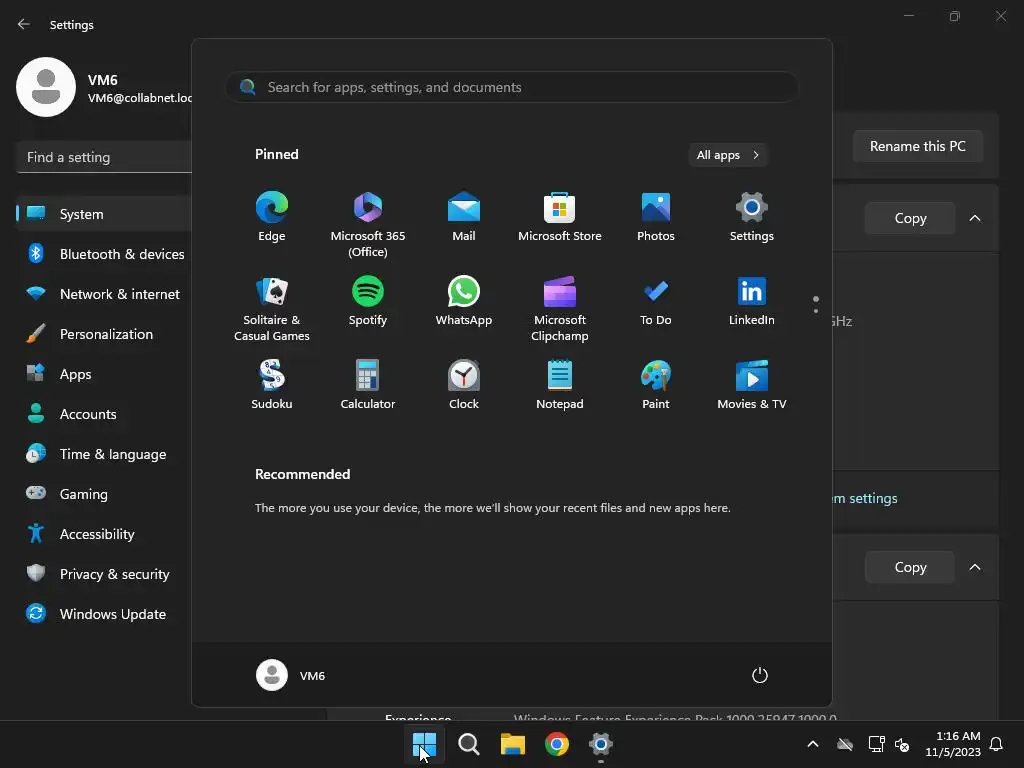This screenshot has width=1024, height=768.
Task: Open Accounts settings
Action: [104, 414]
